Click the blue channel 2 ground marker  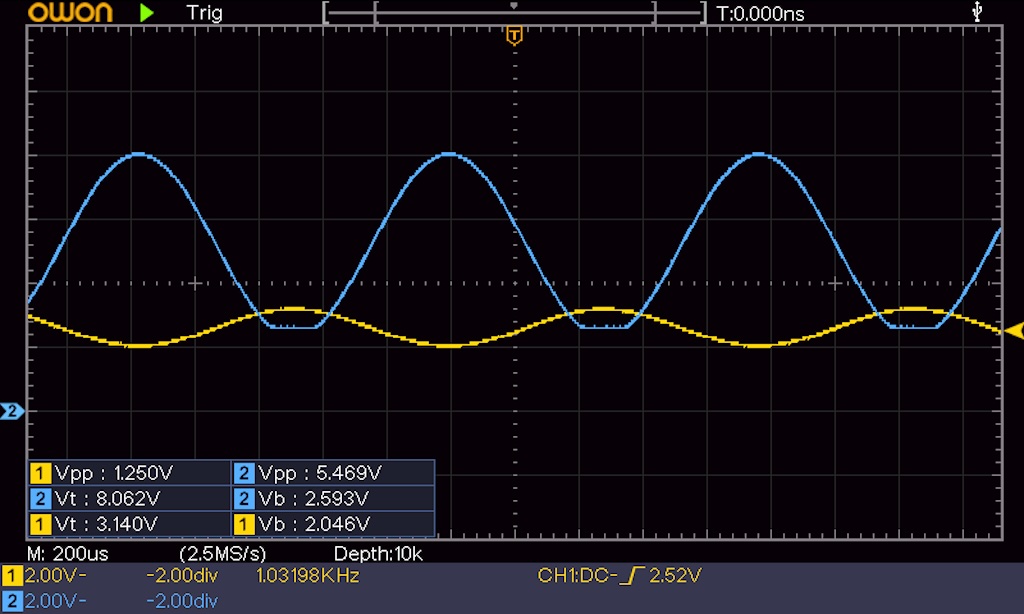[12, 411]
